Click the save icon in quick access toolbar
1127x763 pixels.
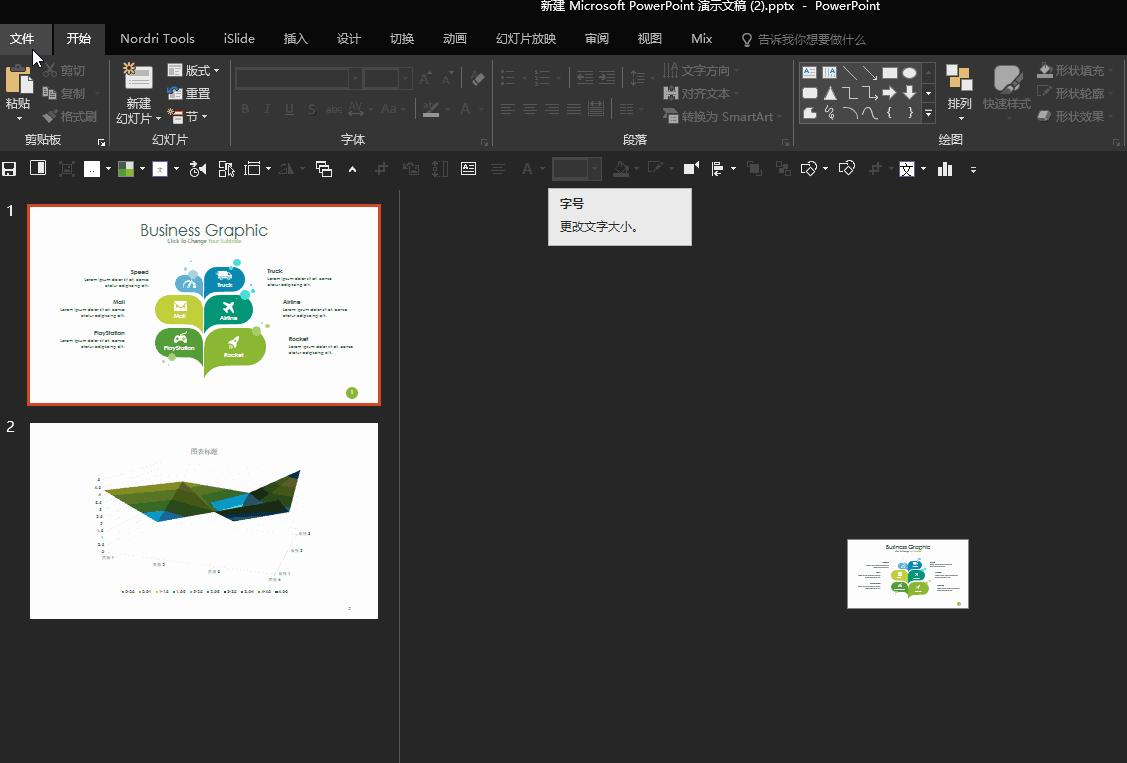tap(10, 169)
